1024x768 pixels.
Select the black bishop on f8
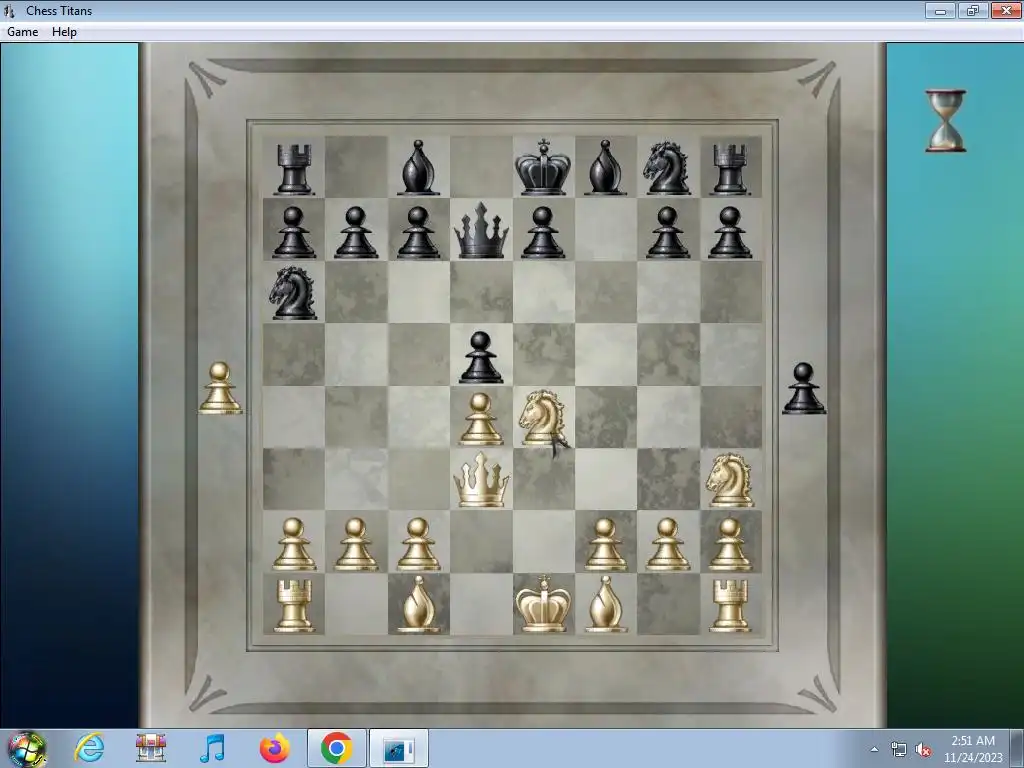point(605,168)
